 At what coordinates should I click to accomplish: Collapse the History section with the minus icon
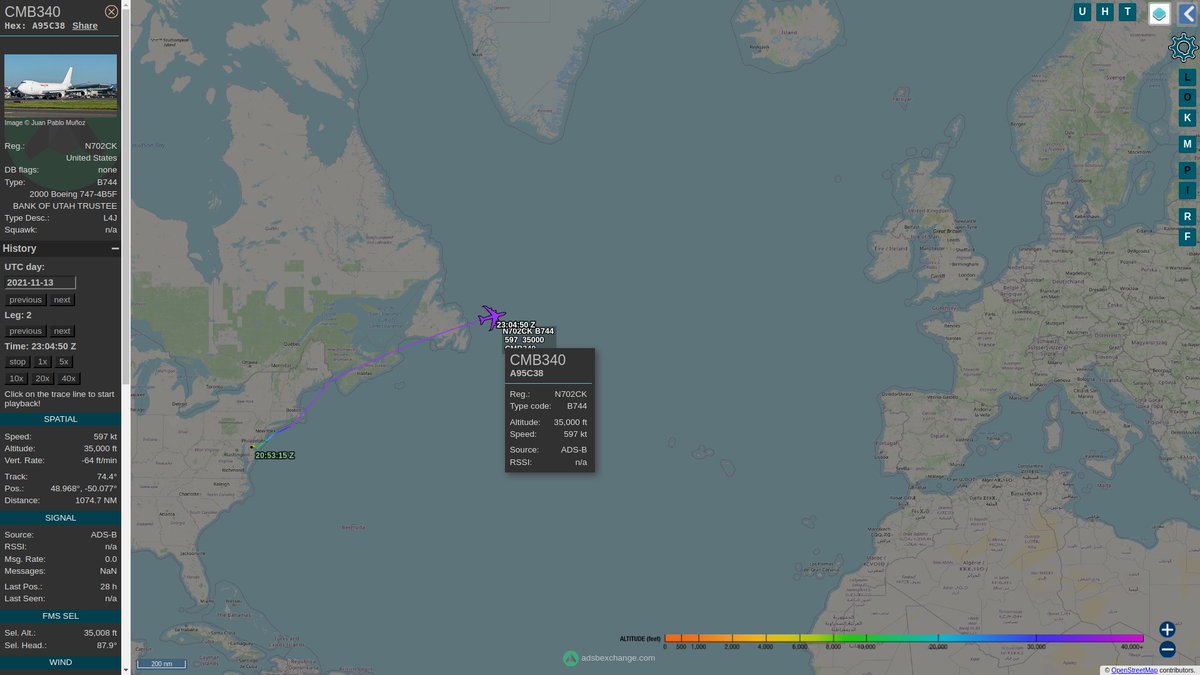115,248
